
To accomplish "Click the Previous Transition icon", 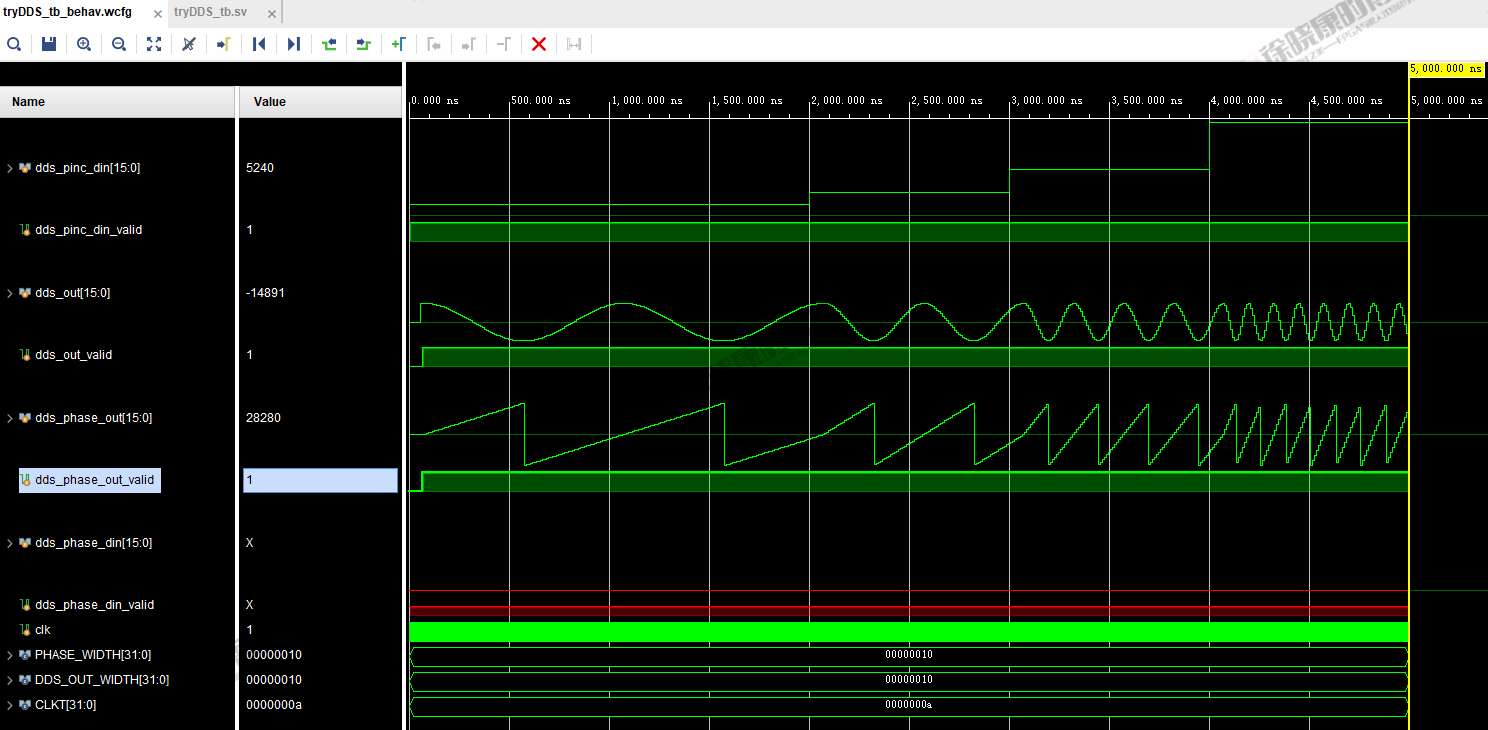I will click(x=329, y=44).
